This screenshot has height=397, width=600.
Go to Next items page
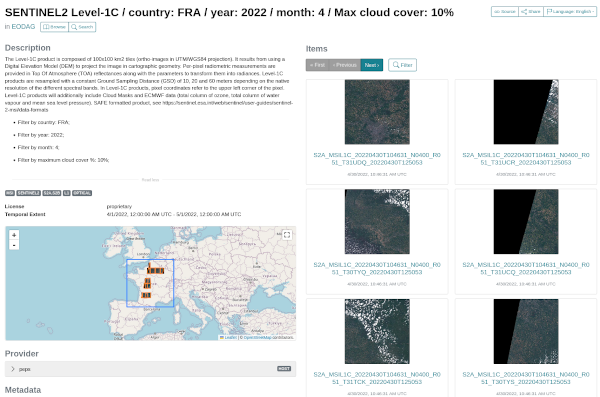click(372, 65)
